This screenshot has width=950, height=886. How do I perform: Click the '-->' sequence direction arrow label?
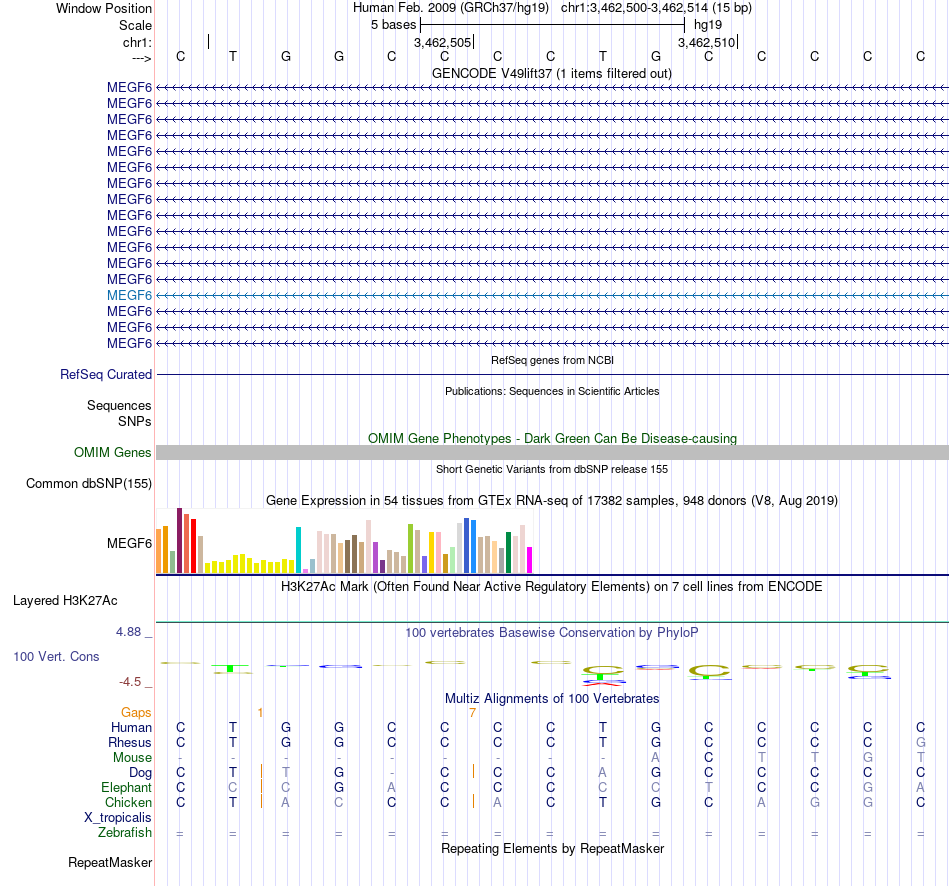(x=142, y=58)
